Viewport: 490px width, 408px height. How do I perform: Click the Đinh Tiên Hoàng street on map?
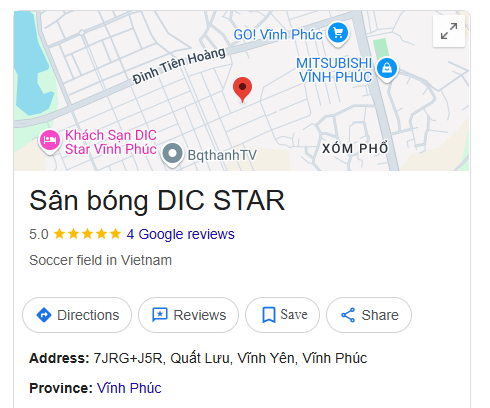(179, 66)
